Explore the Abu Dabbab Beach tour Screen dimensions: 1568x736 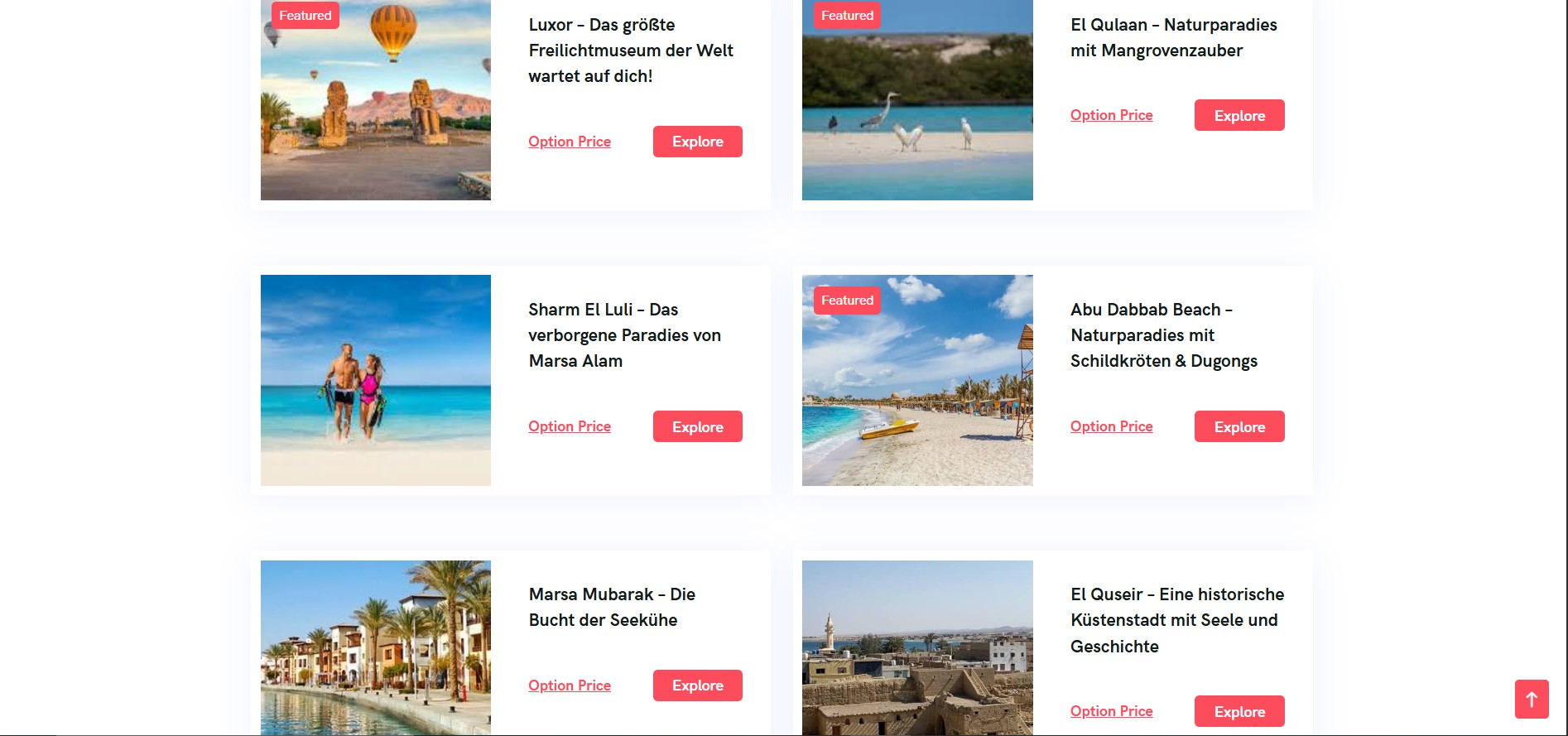(1239, 426)
